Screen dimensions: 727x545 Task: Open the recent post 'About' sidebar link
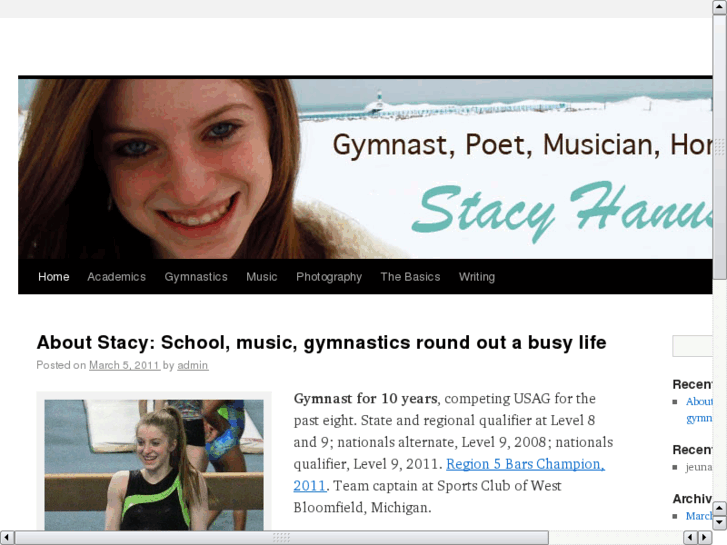(x=699, y=410)
